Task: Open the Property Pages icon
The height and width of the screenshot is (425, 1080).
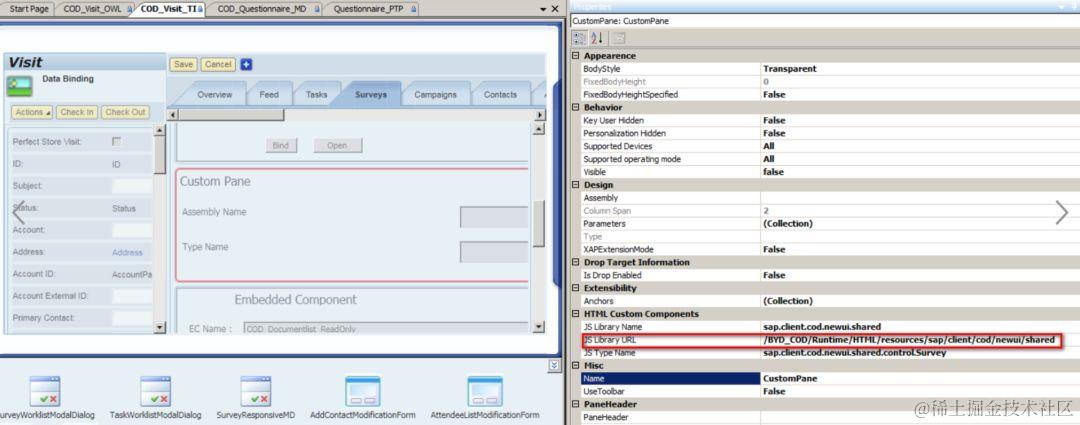Action: coord(619,39)
